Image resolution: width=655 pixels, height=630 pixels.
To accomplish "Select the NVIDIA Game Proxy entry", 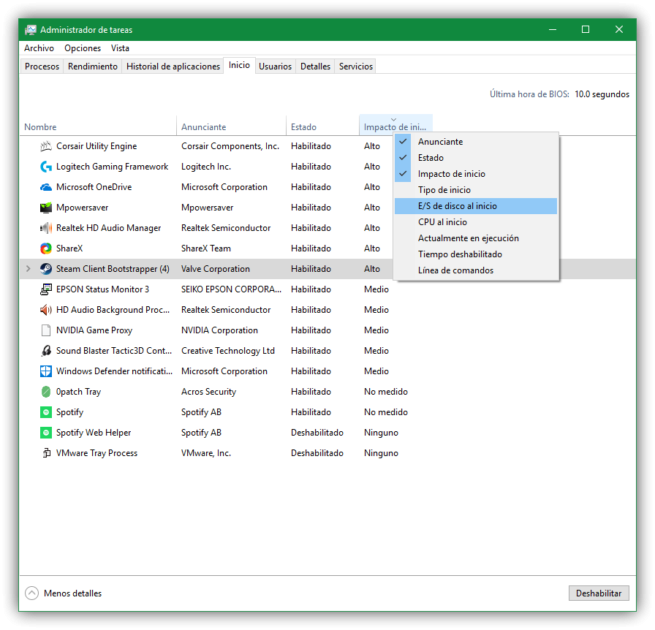I will coord(94,330).
